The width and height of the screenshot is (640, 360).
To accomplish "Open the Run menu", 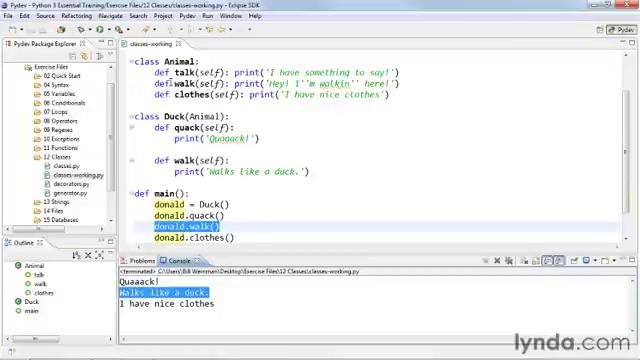I will 207,16.
